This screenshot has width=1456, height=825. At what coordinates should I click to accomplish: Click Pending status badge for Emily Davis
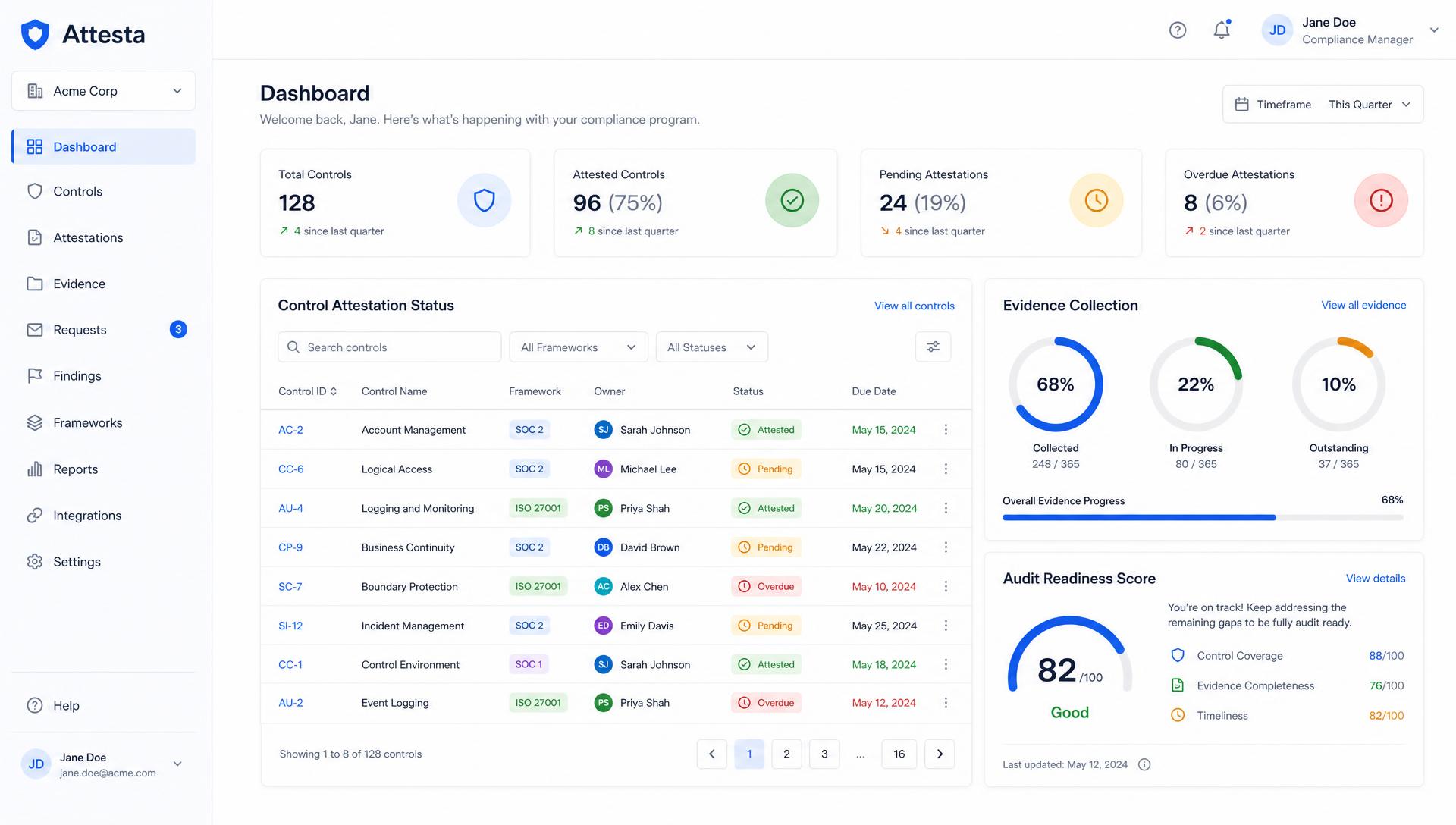pyautogui.click(x=765, y=626)
